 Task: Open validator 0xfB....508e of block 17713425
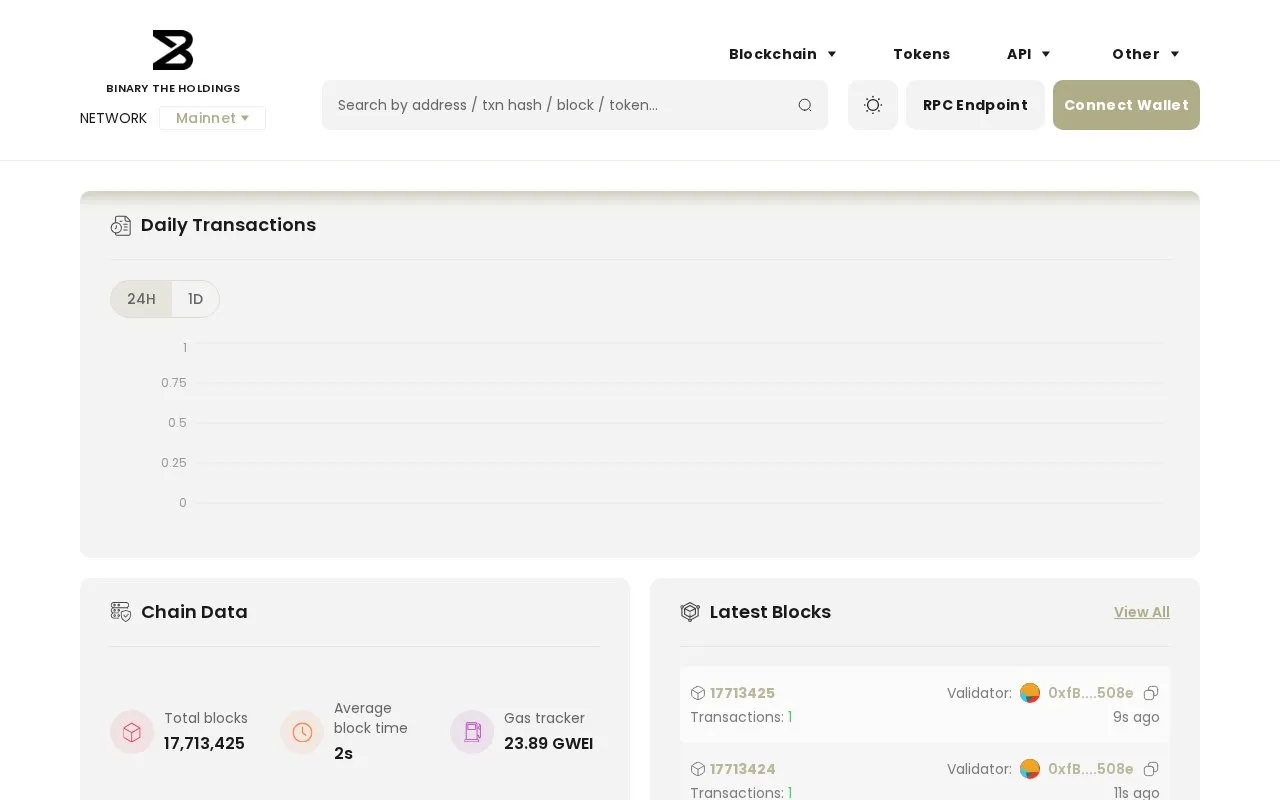pos(1091,693)
